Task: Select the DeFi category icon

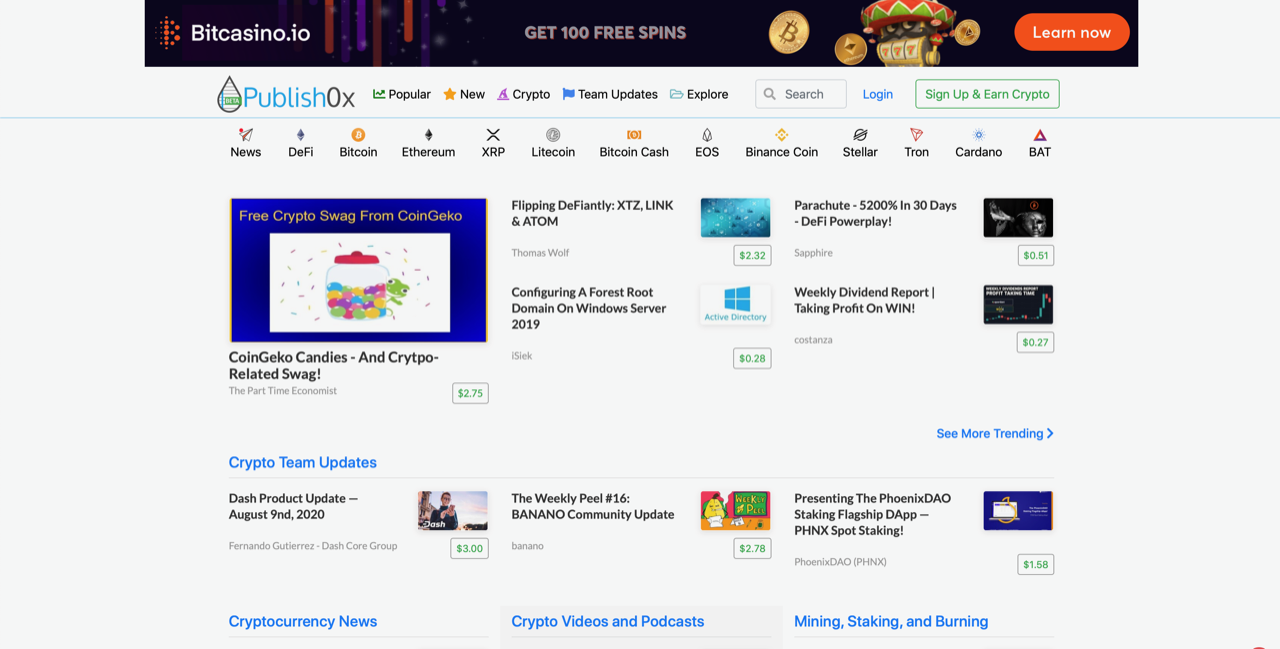Action: [301, 135]
